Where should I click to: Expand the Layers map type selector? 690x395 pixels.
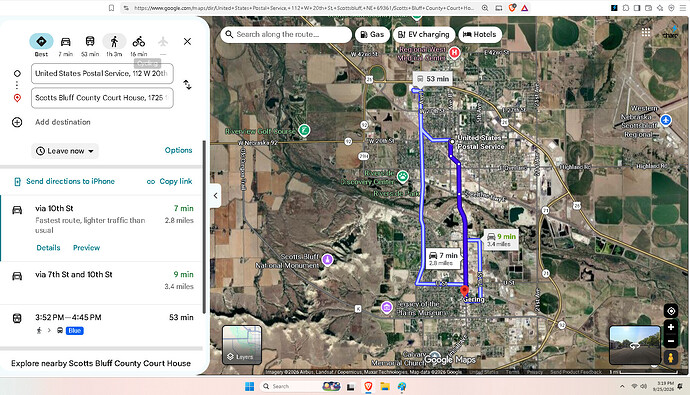click(x=242, y=344)
